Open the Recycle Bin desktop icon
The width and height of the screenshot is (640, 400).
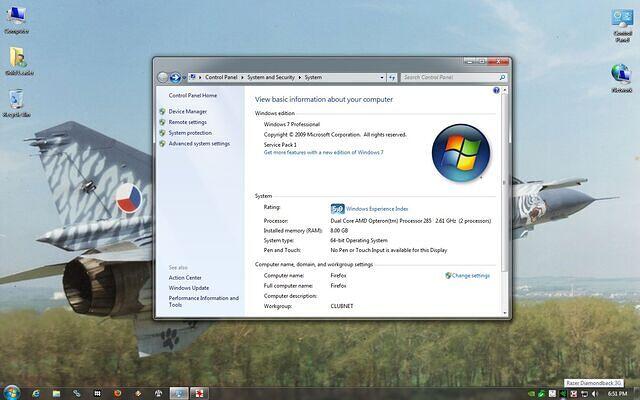pyautogui.click(x=16, y=100)
